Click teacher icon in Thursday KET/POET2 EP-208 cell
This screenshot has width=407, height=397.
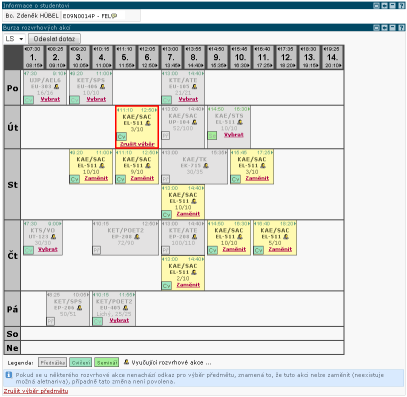(137, 237)
